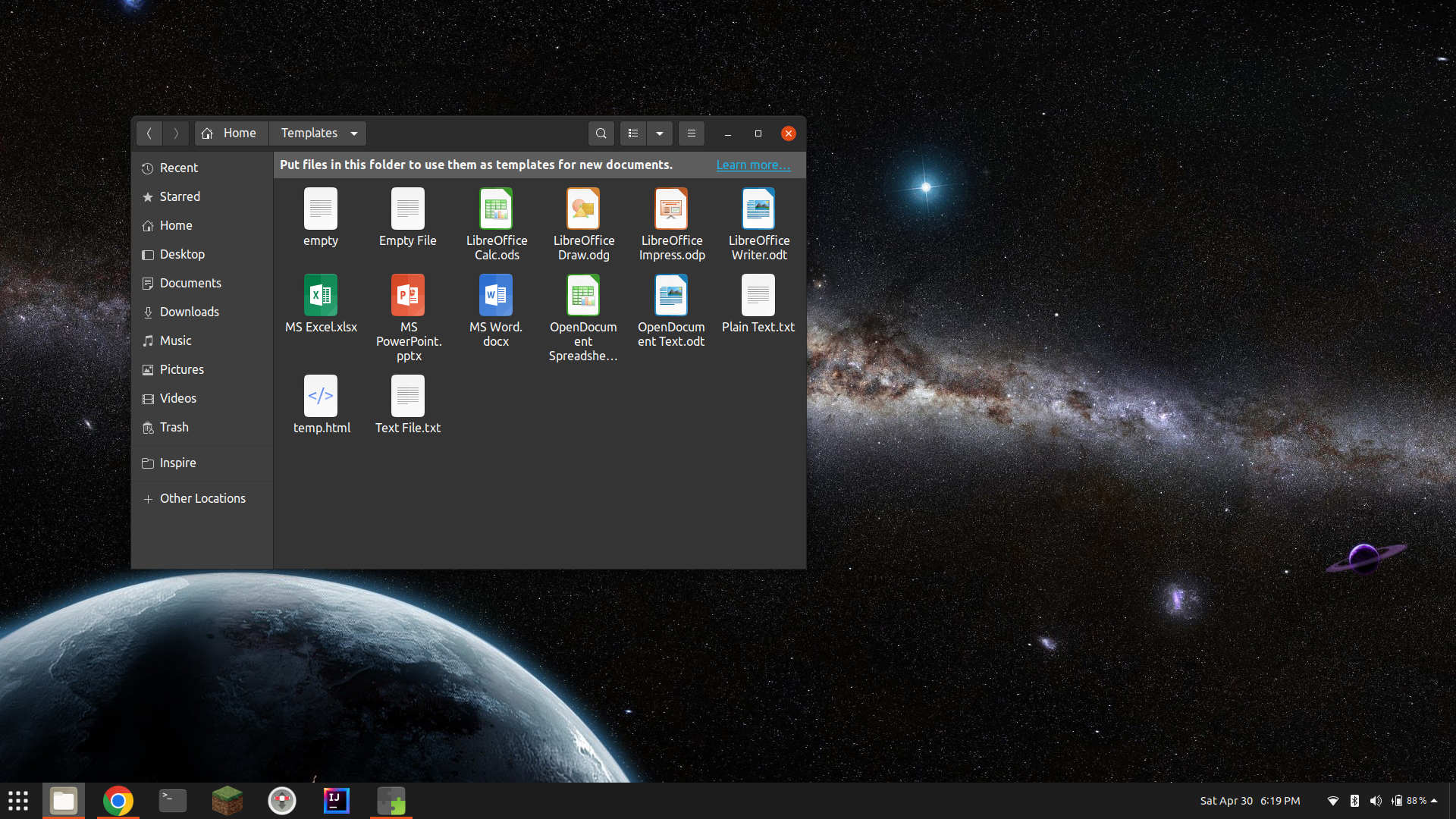Open Trash in the sidebar
1456x819 pixels.
coord(202,427)
